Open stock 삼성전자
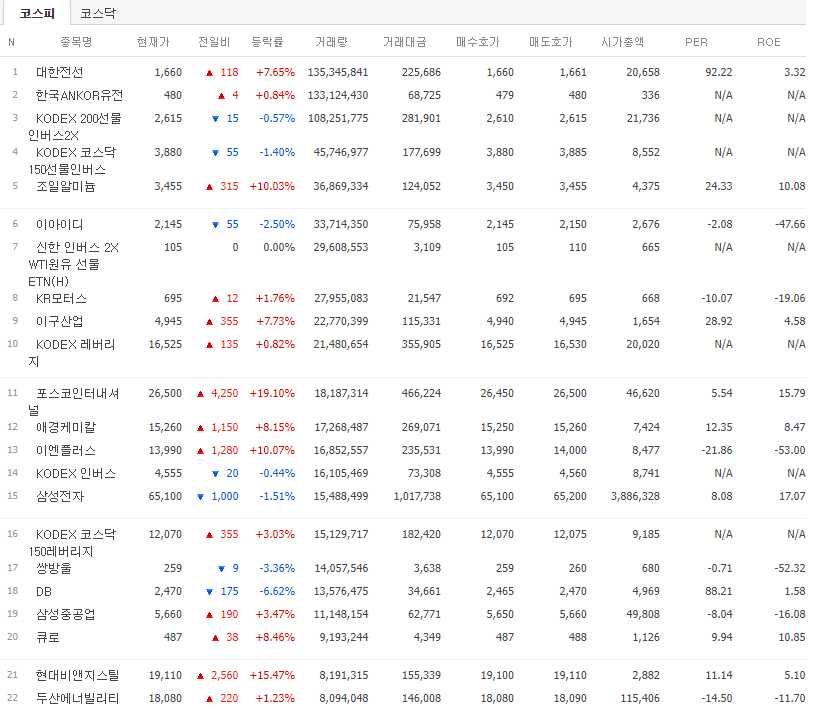Screen dimensions: 823x711 point(60,497)
